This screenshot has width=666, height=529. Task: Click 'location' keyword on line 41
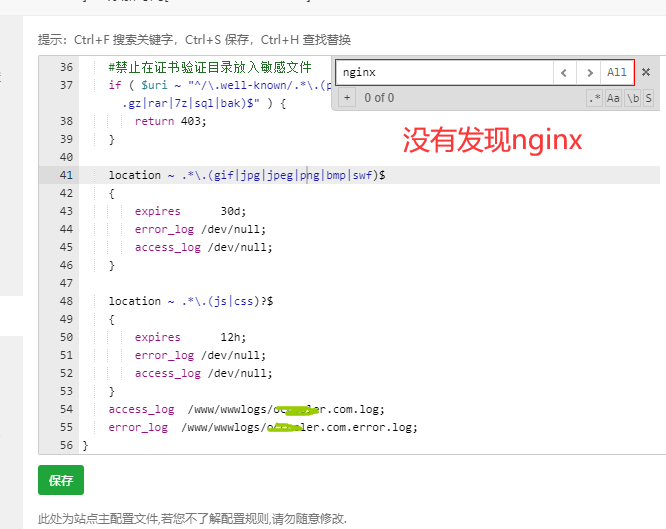pos(135,175)
